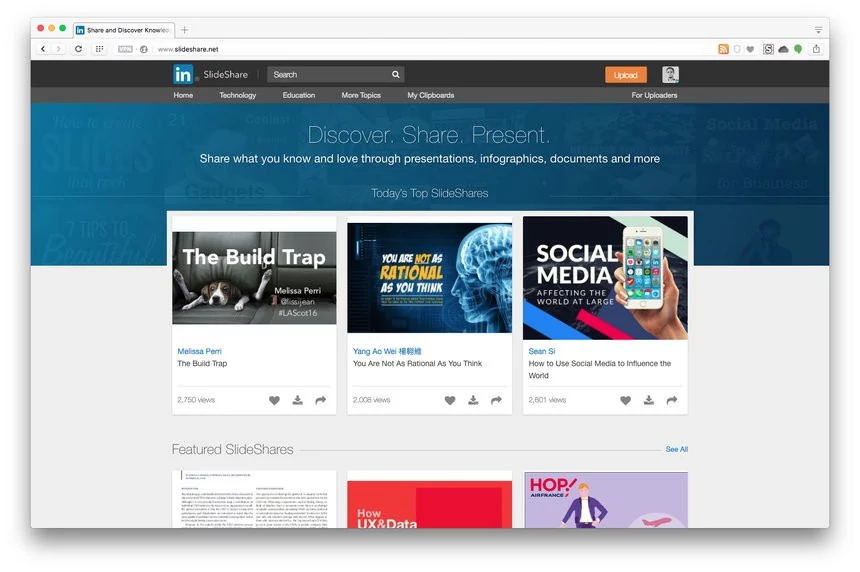Click the 2,601 views count
Screen dimensions: 860x572
pyautogui.click(x=547, y=400)
